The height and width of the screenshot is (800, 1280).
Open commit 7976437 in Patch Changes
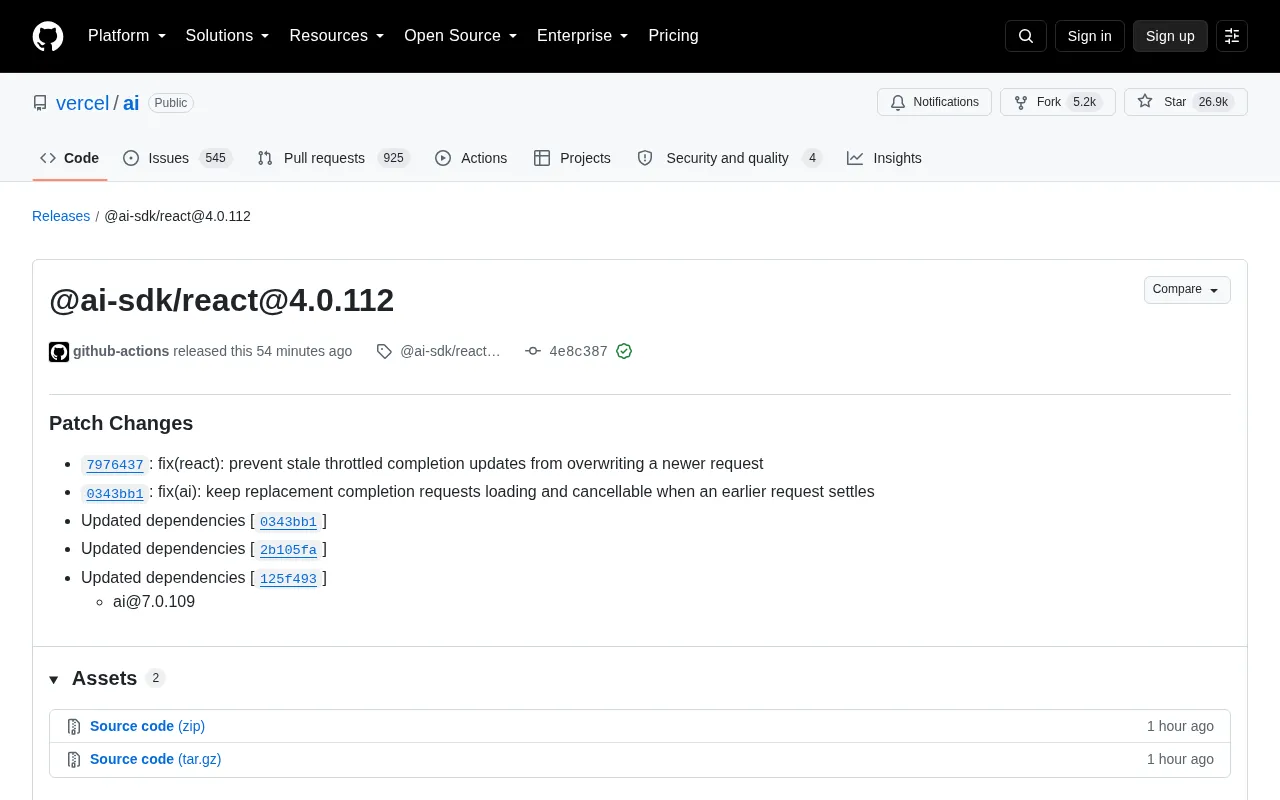tap(115, 464)
